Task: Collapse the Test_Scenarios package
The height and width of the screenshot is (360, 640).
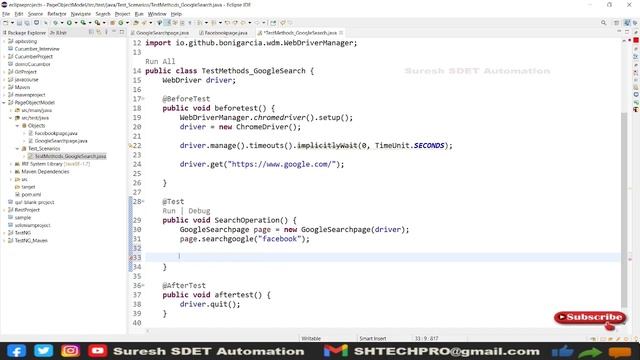Action: coord(18,149)
